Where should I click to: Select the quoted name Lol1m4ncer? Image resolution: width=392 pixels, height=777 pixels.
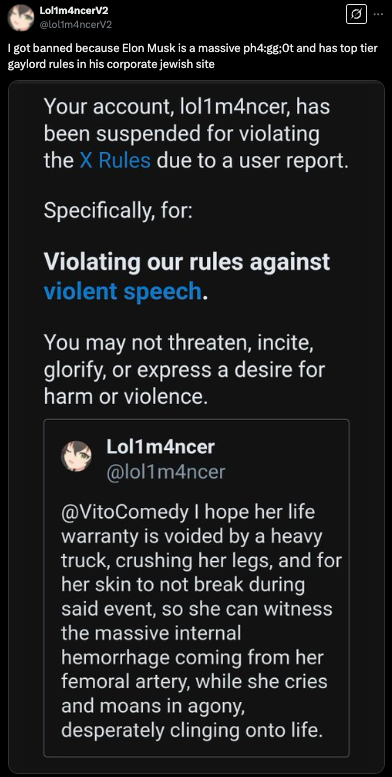[x=161, y=447]
